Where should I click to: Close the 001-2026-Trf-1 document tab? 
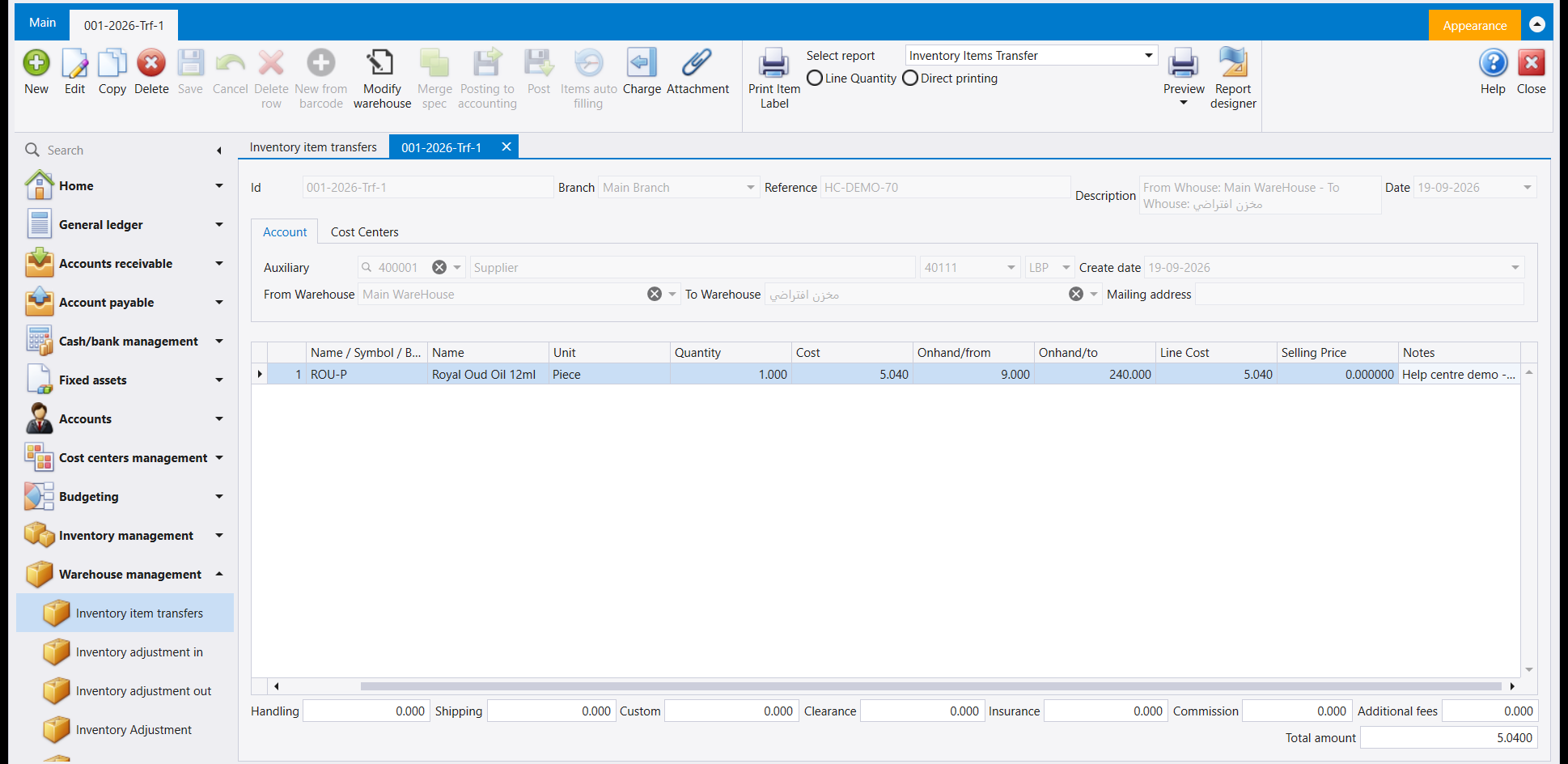pos(506,146)
